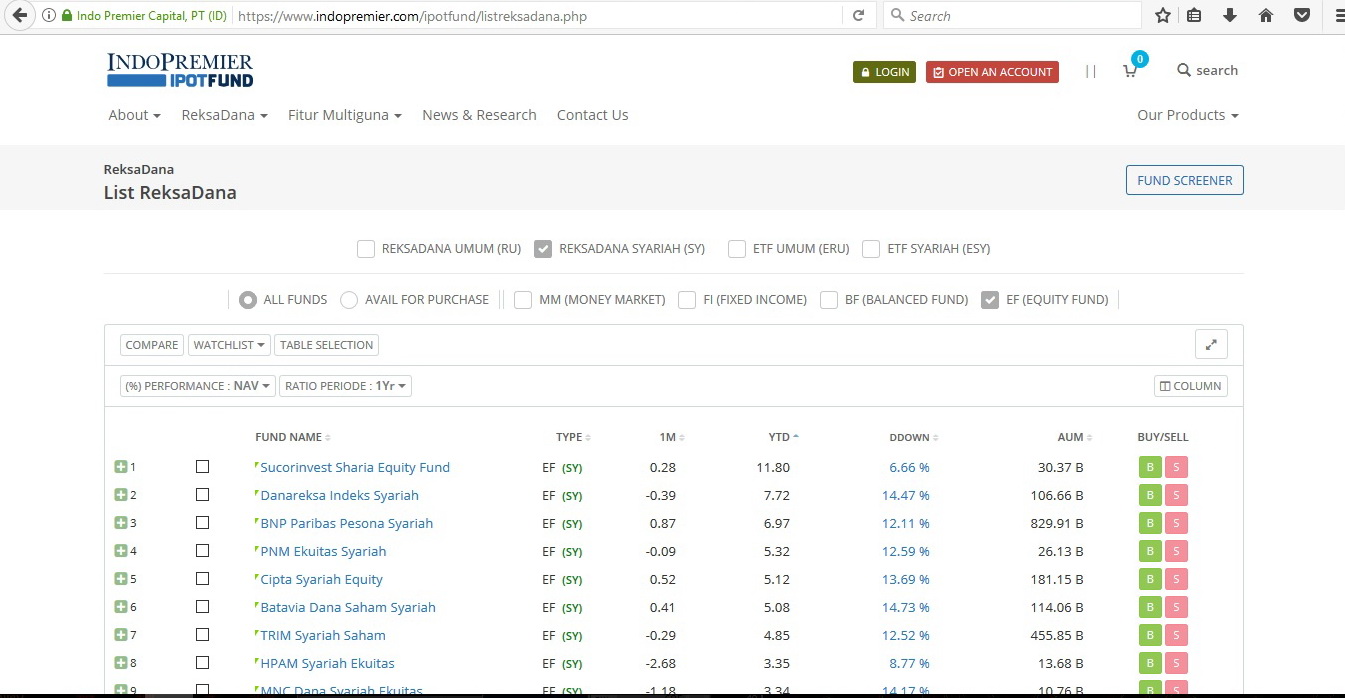Buy HPAM Syariah Ekuitas with B button
The image size is (1345, 698).
tap(1150, 663)
